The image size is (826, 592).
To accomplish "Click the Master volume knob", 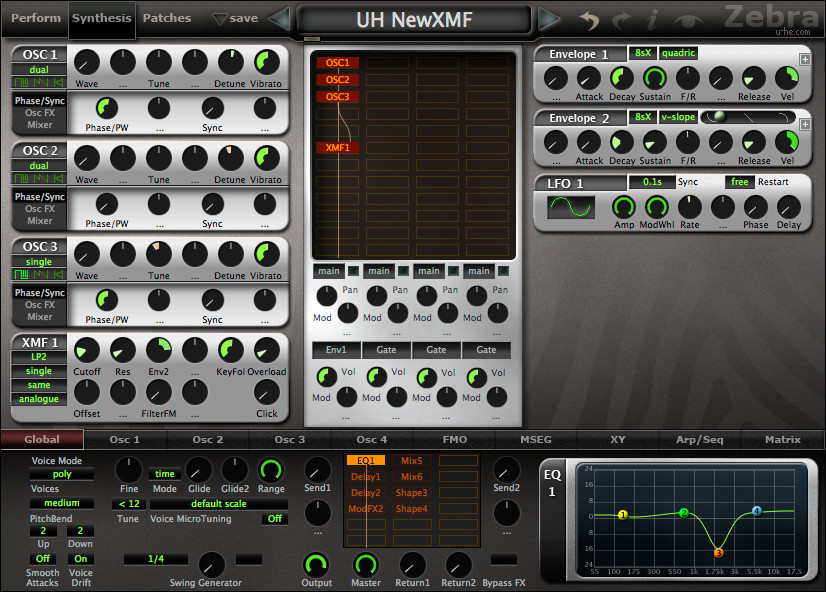I will pyautogui.click(x=366, y=564).
